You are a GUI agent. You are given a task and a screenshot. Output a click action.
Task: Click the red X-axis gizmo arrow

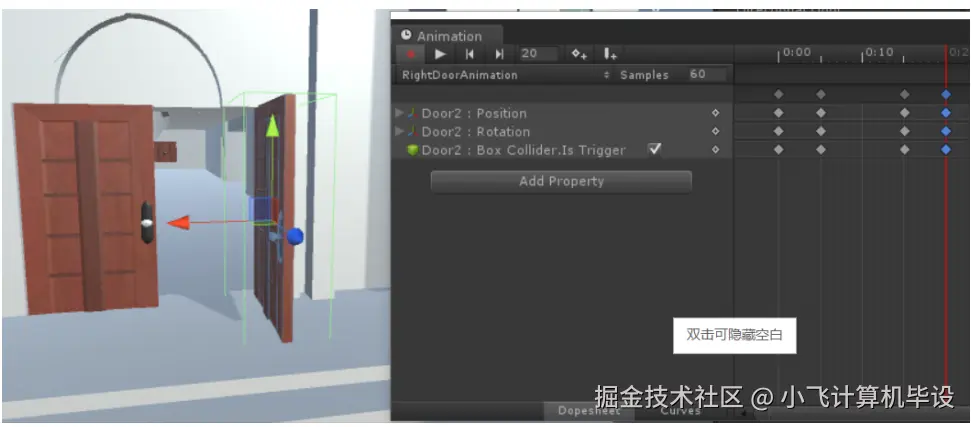178,223
